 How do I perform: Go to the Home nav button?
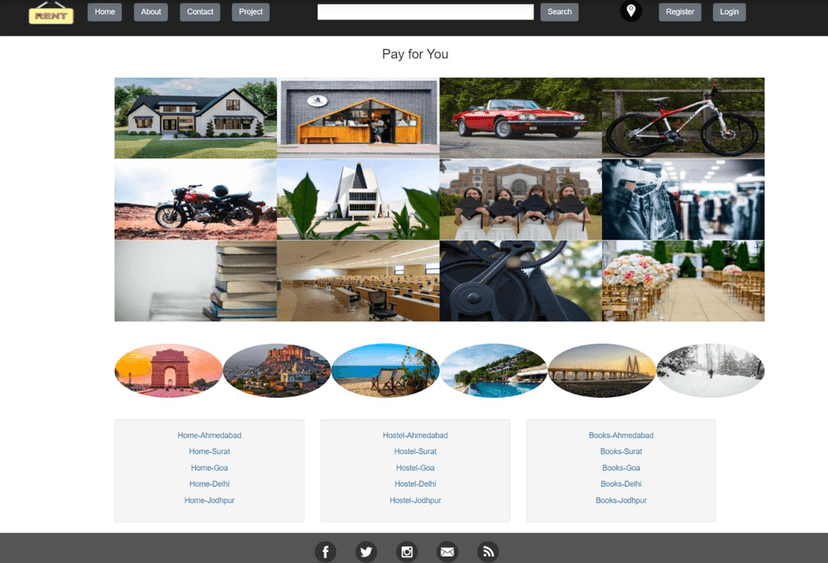coord(105,12)
